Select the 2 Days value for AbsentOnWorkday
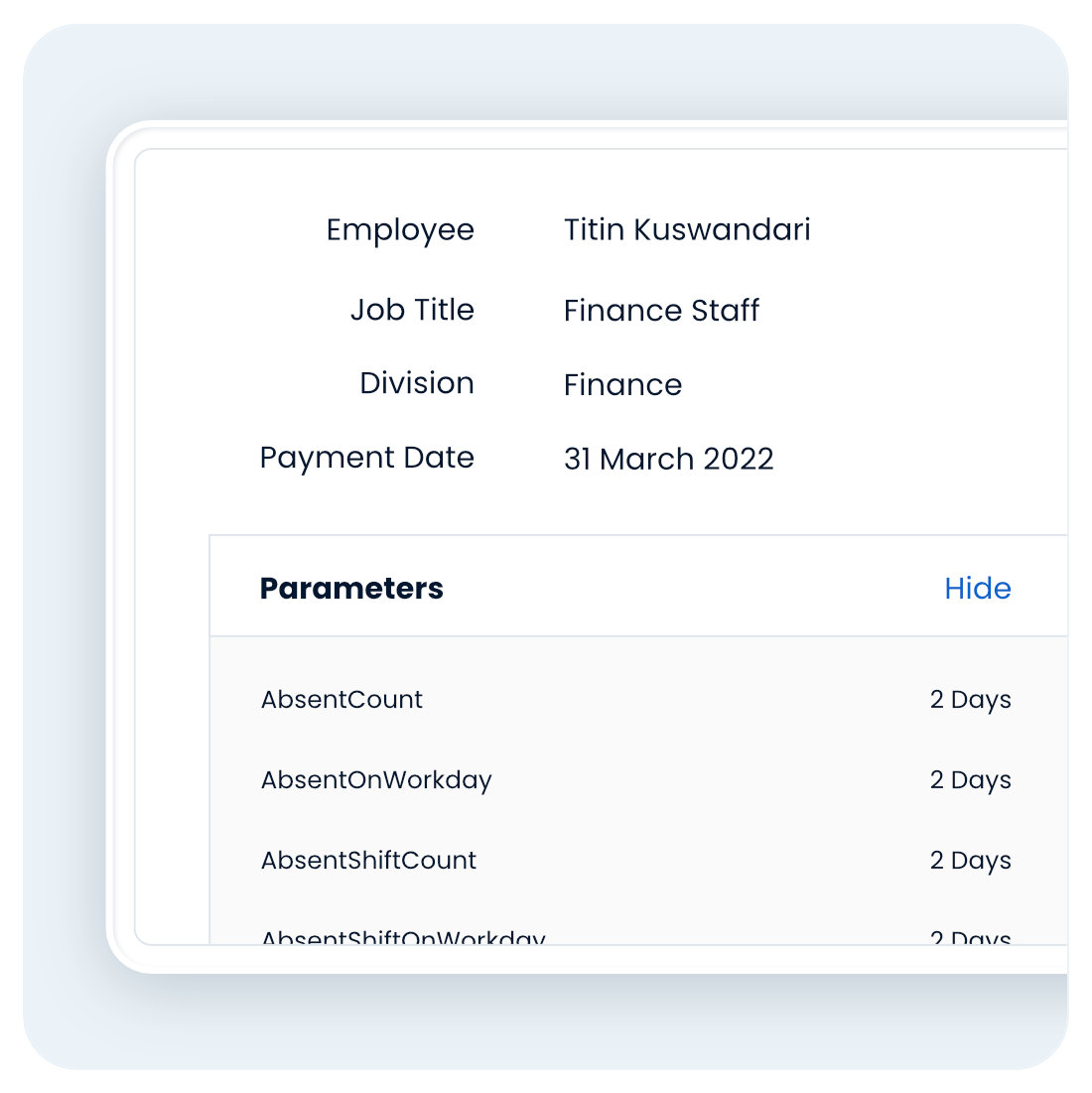The image size is (1092, 1093). pyautogui.click(x=970, y=780)
